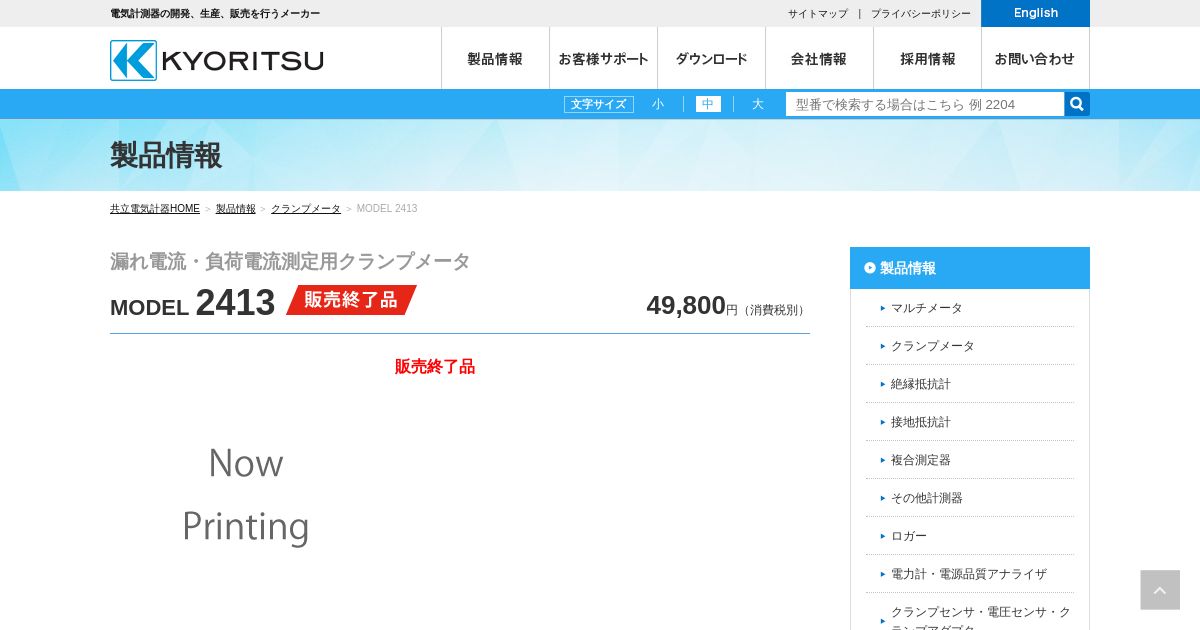This screenshot has height=630, width=1200.
Task: Click the 漏れ電流・負荷電流測定用クランプメータ subtitle
Action: pyautogui.click(x=290, y=262)
